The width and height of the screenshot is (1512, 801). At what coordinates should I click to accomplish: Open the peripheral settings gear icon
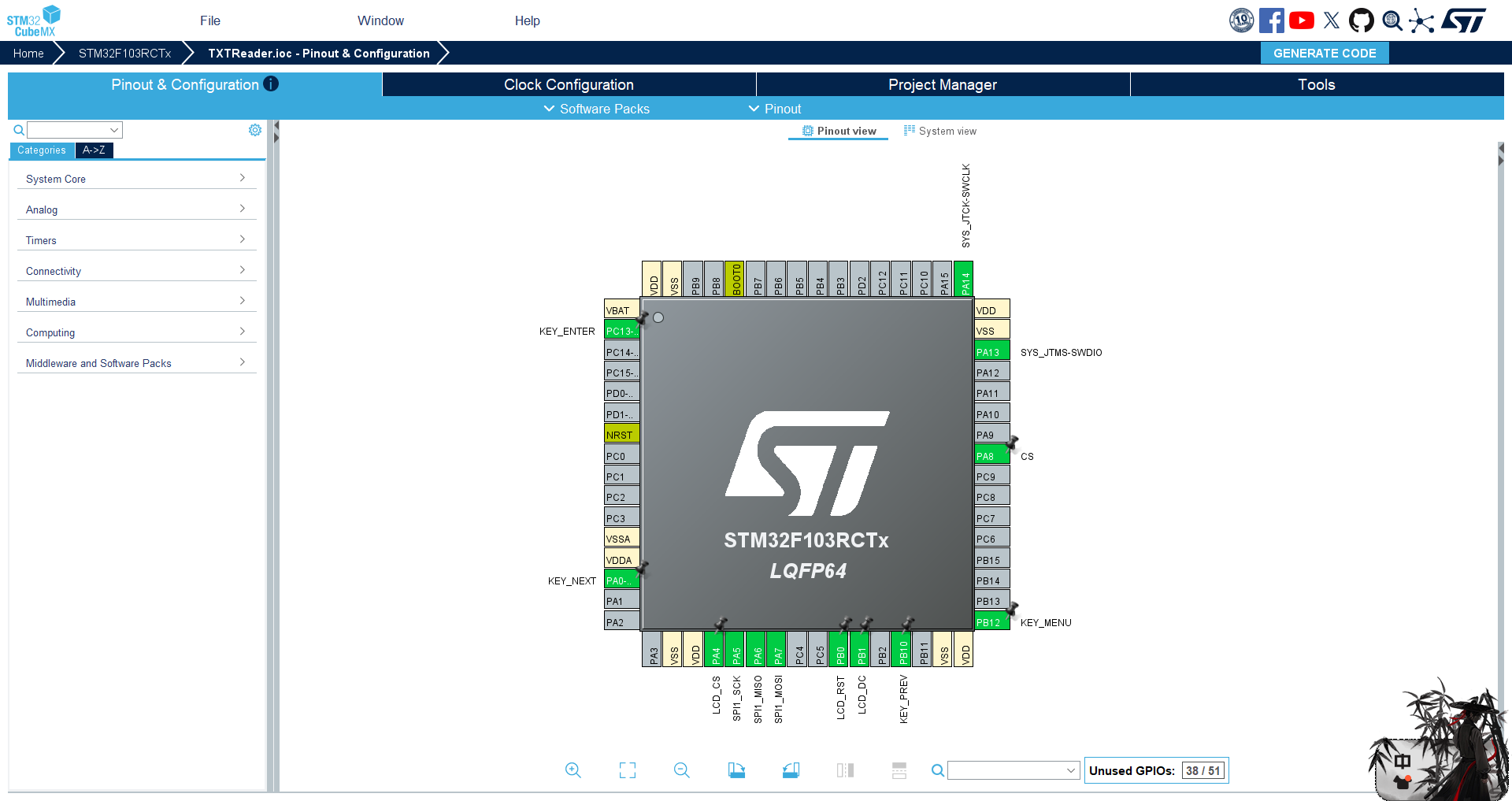[255, 130]
